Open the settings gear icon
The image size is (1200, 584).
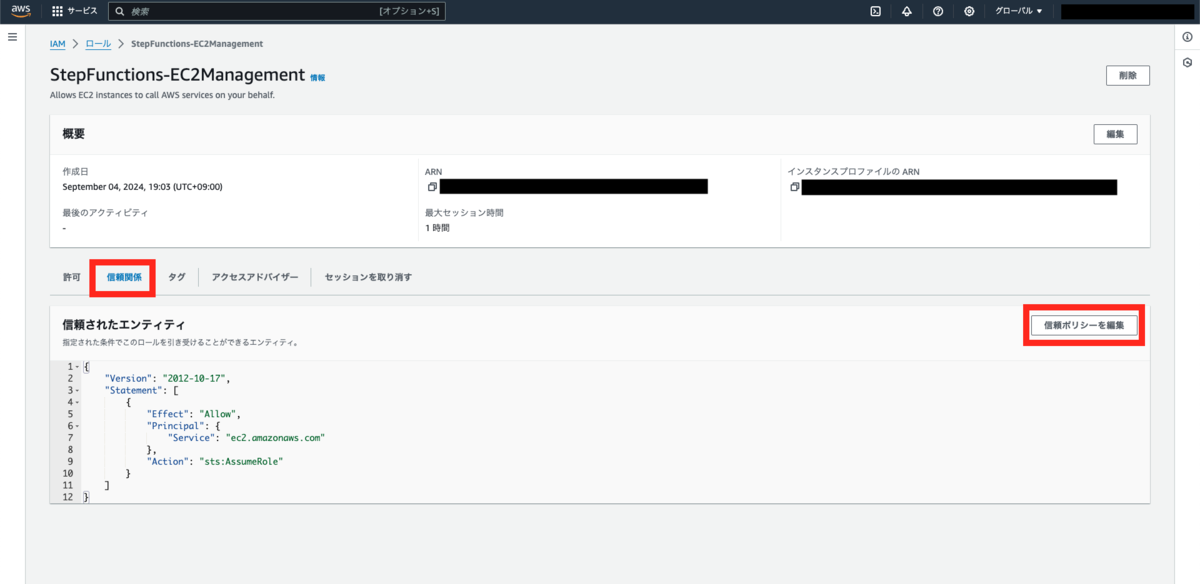[969, 11]
